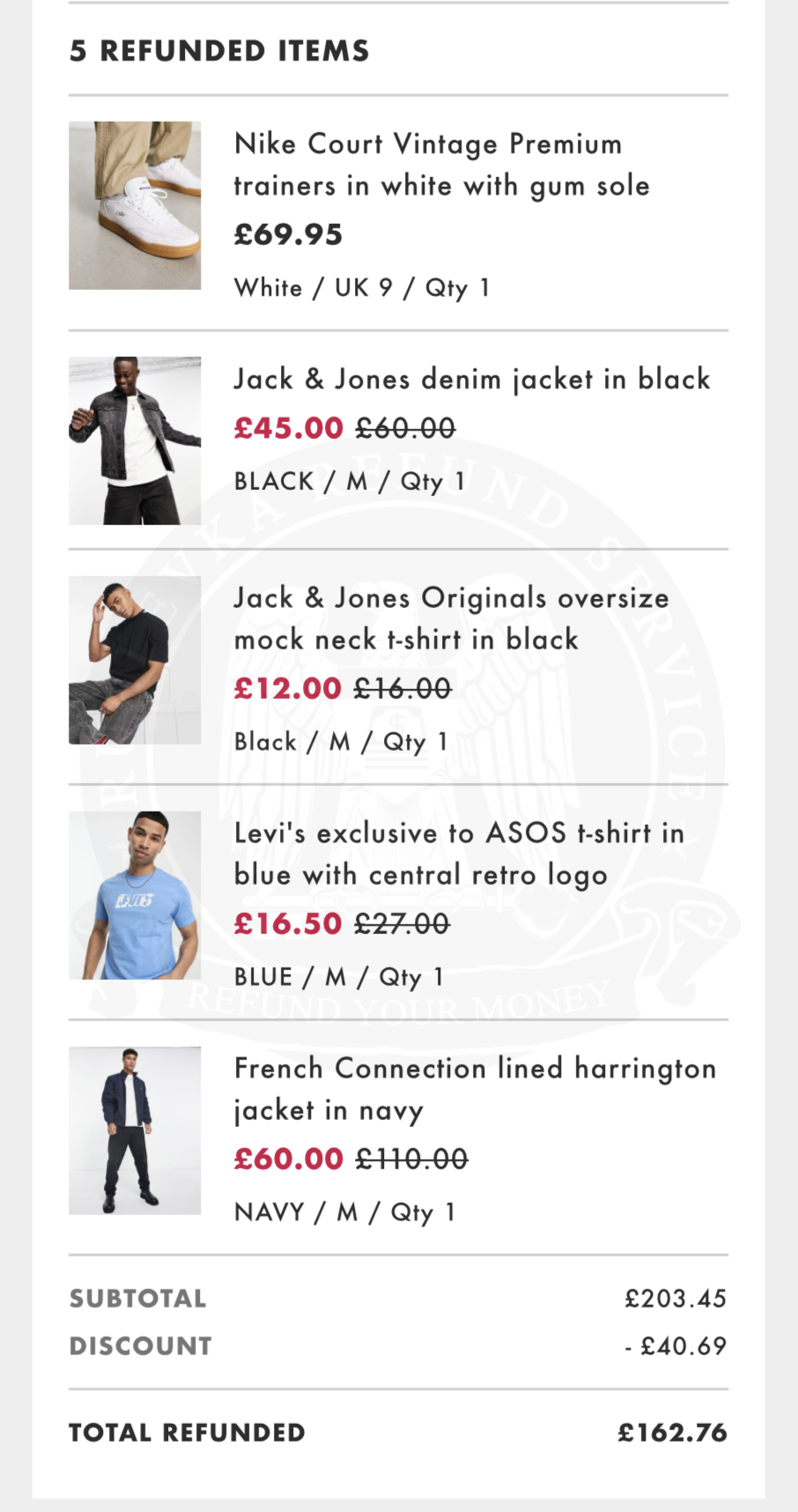Select the £69.95 trainers price
This screenshot has height=1512, width=798.
[288, 234]
